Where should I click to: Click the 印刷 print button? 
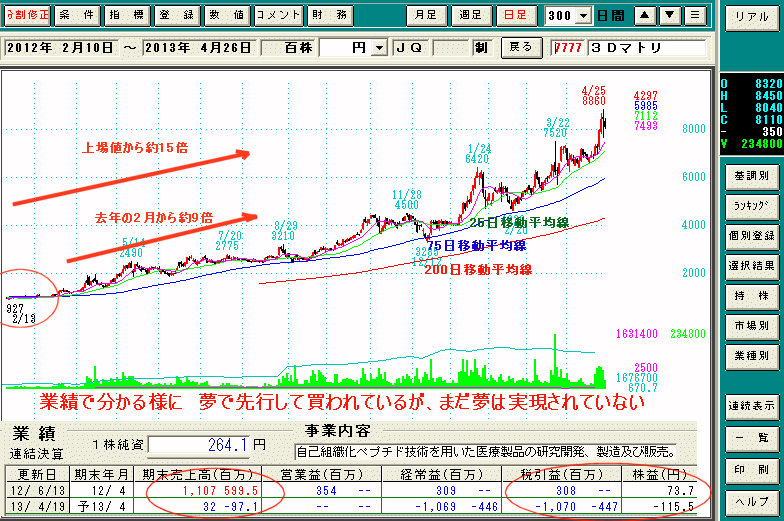(x=752, y=470)
